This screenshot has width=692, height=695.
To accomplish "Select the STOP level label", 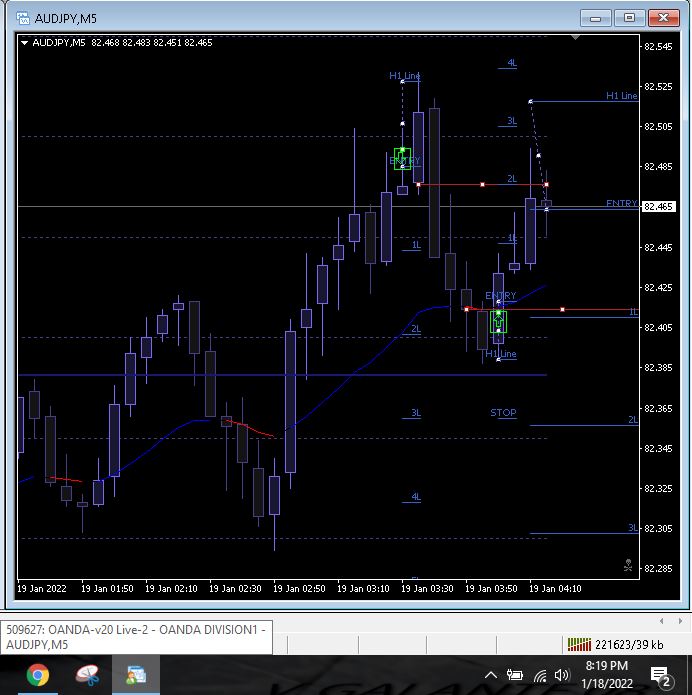I will [503, 413].
